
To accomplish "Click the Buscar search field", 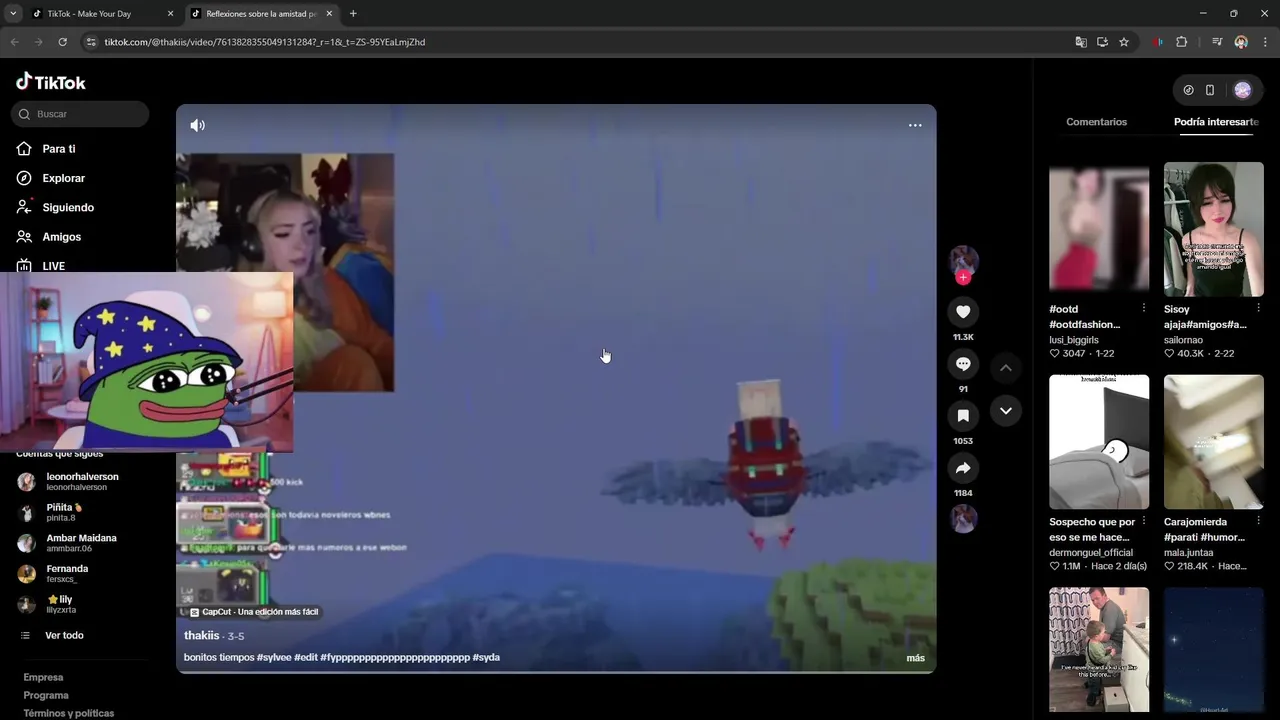I will click(80, 114).
